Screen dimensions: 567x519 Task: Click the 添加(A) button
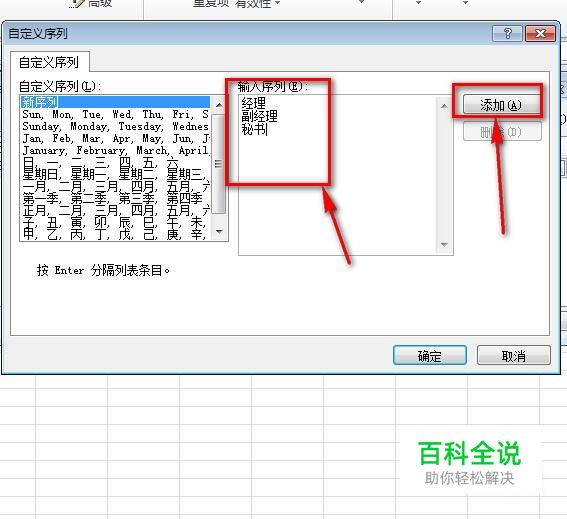[502, 105]
